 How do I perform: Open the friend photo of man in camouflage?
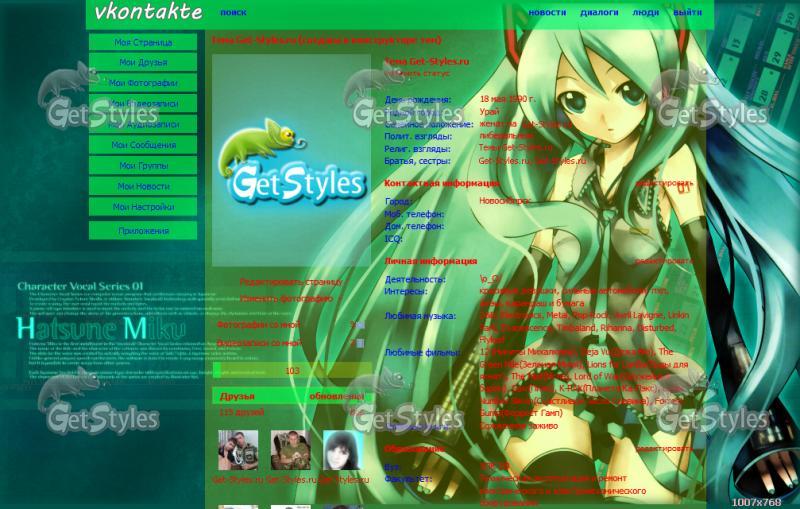coord(290,450)
